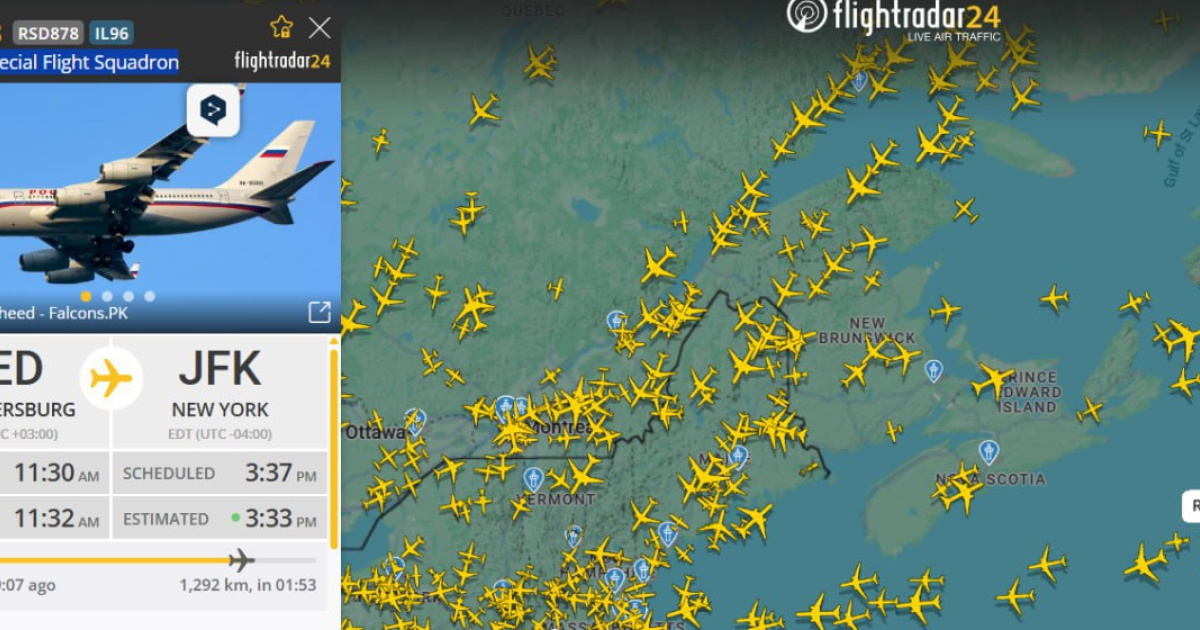
Task: Add flight RSD878 to favorites with star icon
Action: pos(282,26)
